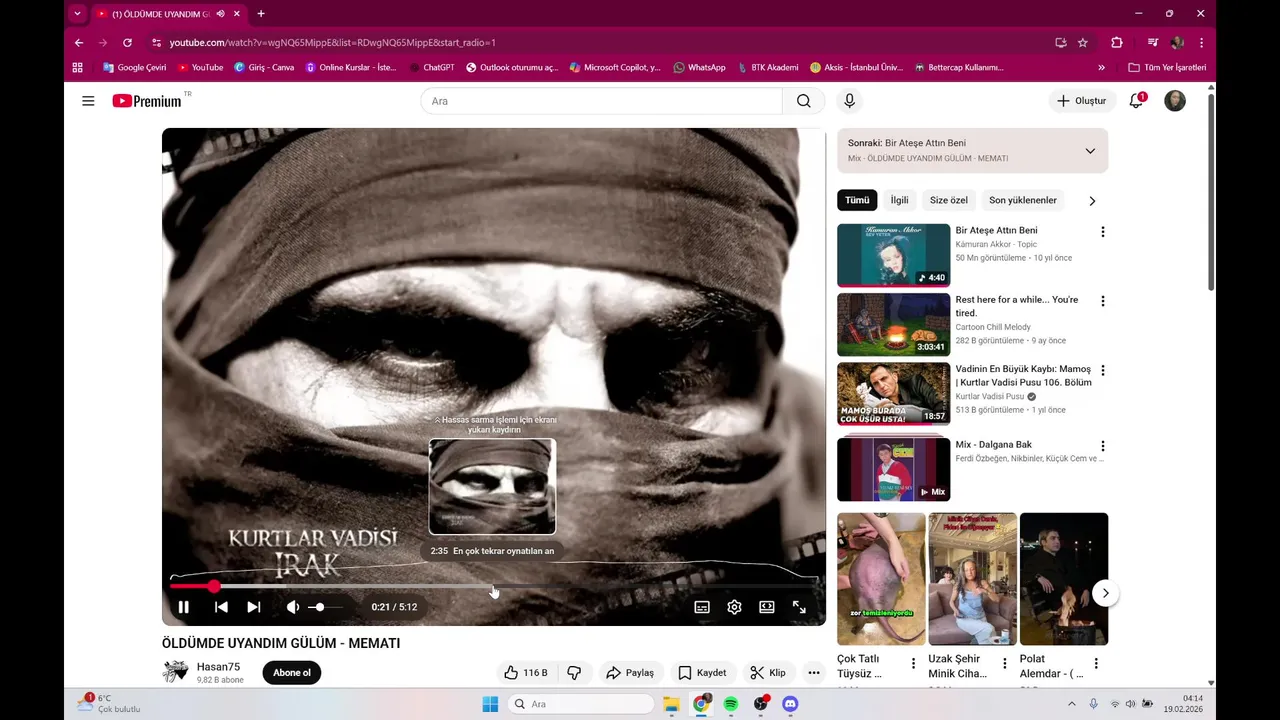1280x720 pixels.
Task: Skip to next video in the mix
Action: (253, 607)
